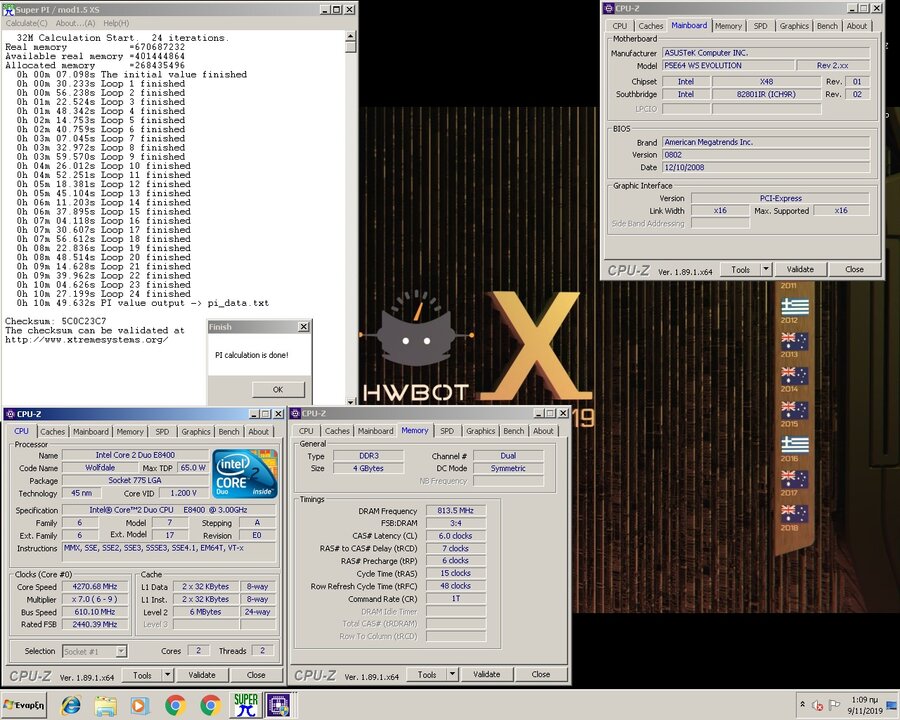Open Memory tab in CPU window

coord(130,431)
